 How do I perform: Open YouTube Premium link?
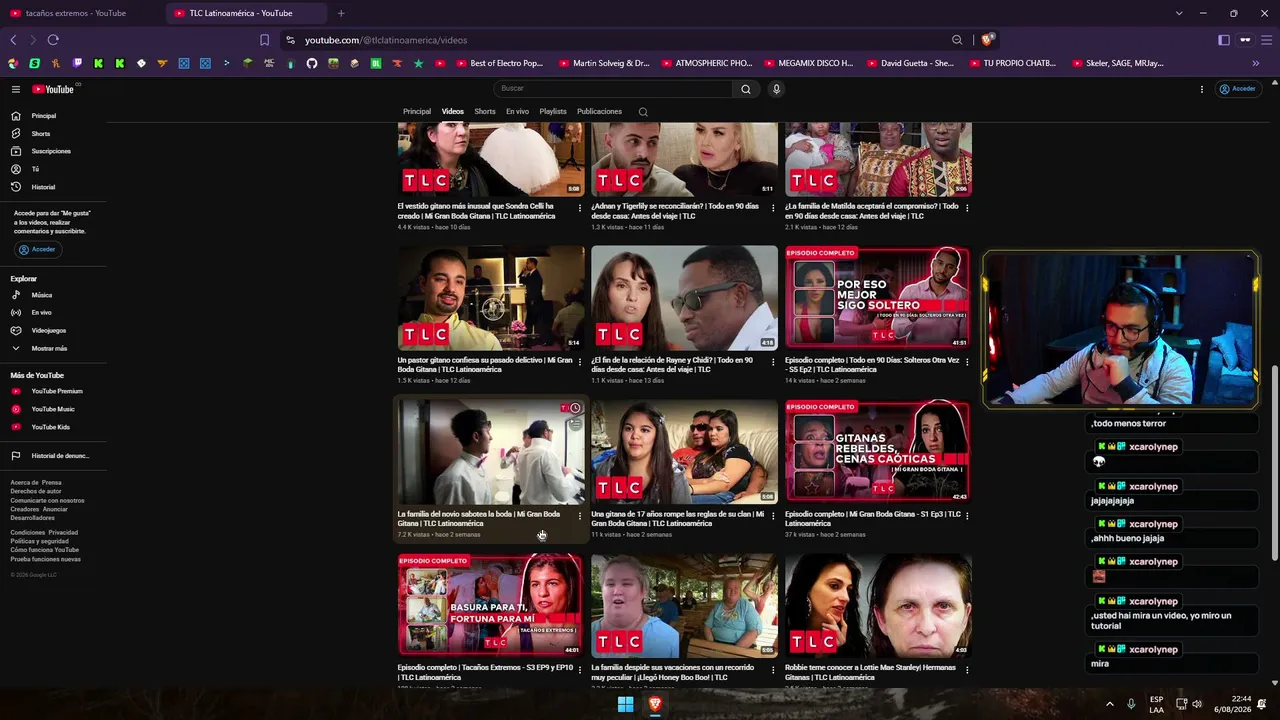[56, 391]
